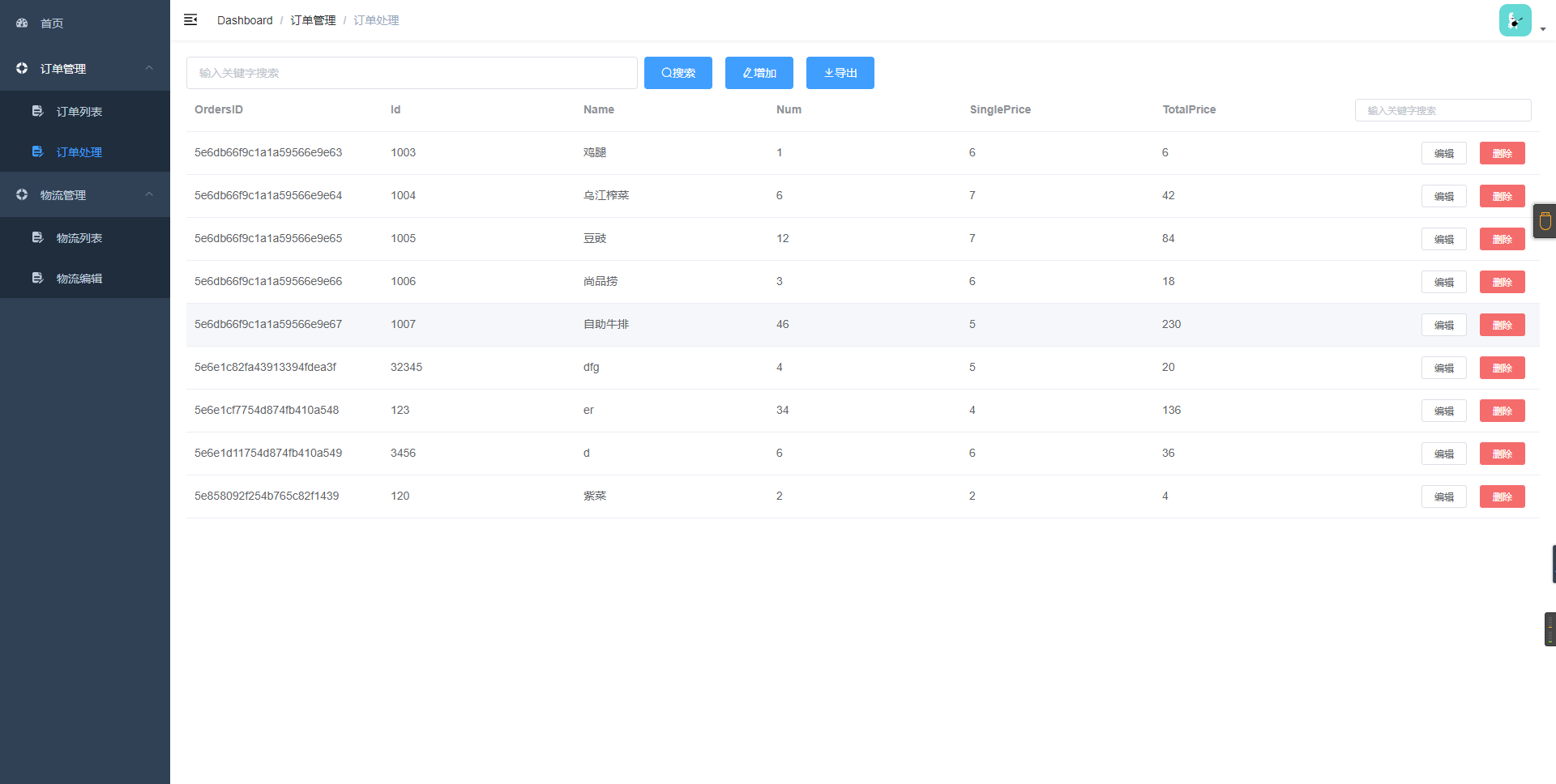Click the 订单处理 document icon
Image resolution: width=1556 pixels, height=784 pixels.
coord(37,151)
